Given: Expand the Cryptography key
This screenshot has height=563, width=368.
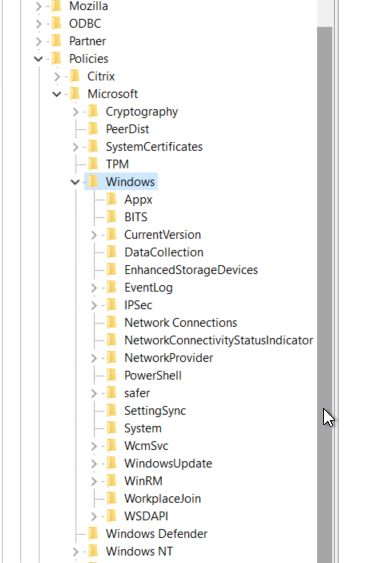Looking at the screenshot, I should click(x=75, y=112).
